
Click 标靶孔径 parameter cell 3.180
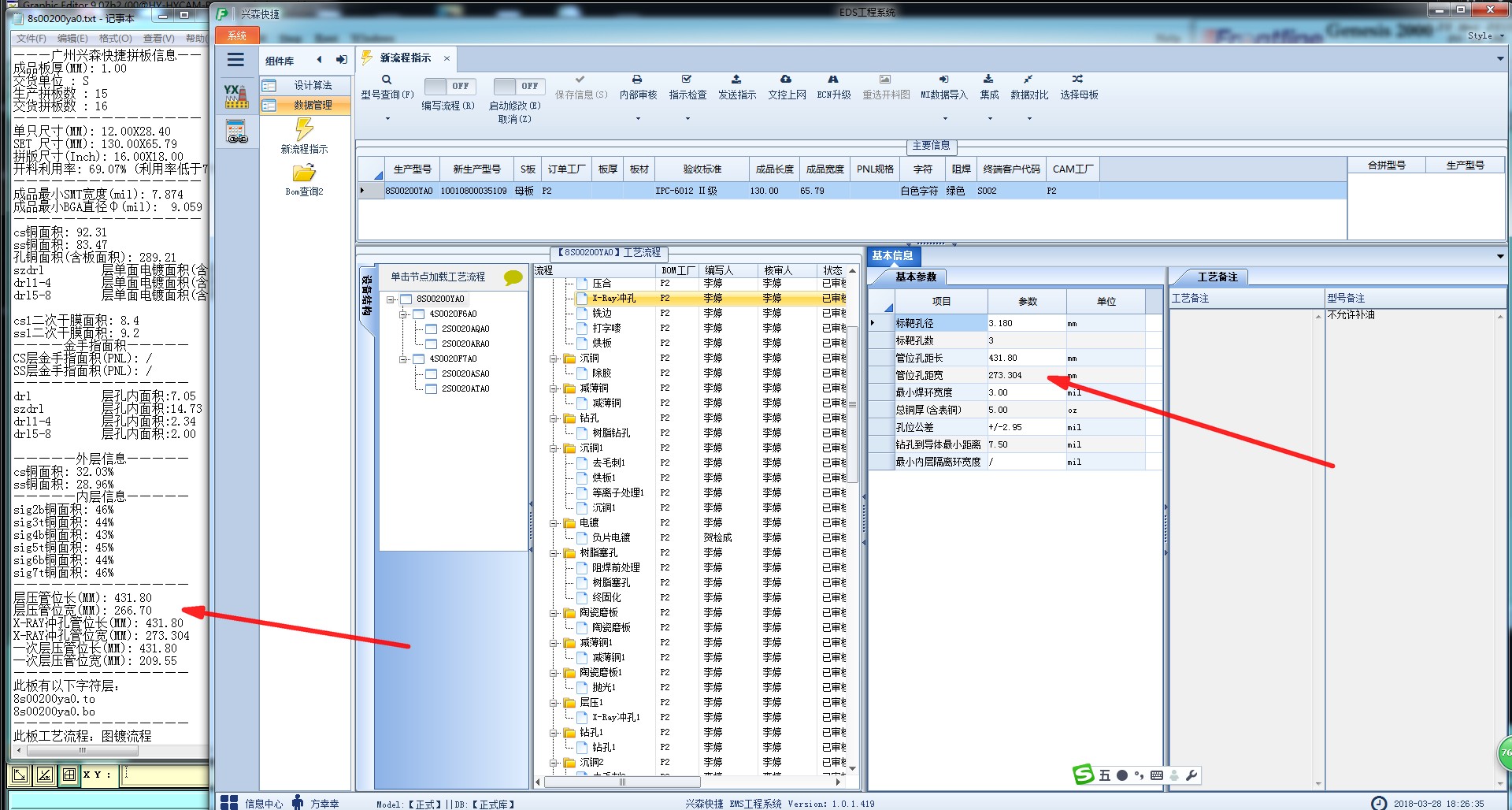click(x=1026, y=323)
